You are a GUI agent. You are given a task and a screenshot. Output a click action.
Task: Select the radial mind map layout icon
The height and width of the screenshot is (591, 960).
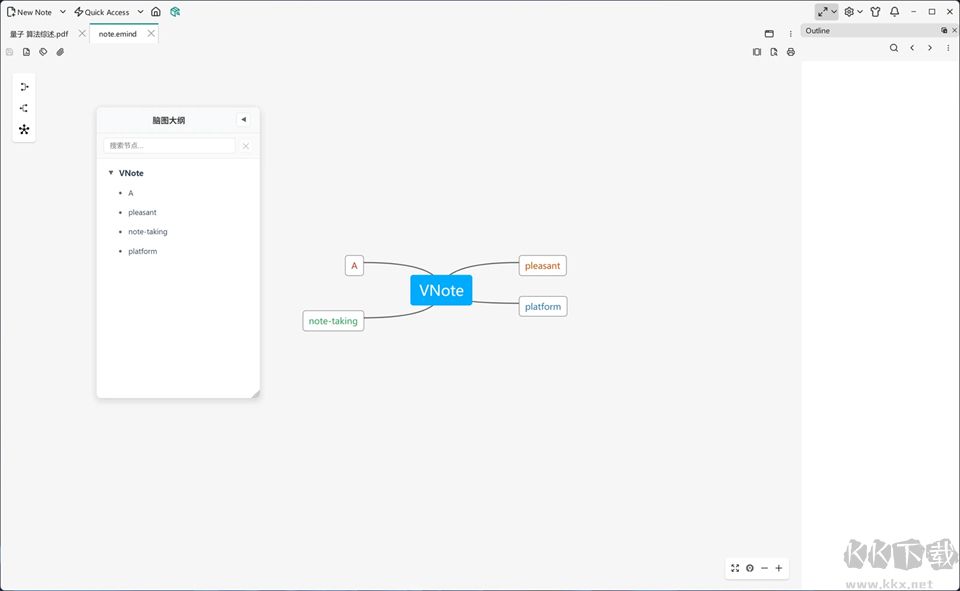pyautogui.click(x=24, y=129)
